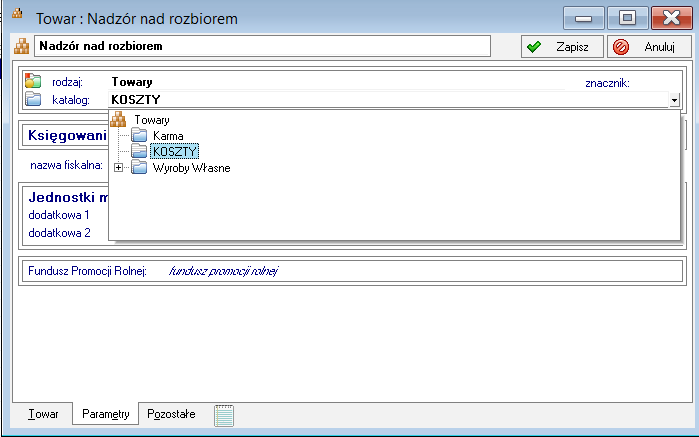
Task: Expand the Wyroby Własne tree node
Action: point(118,168)
